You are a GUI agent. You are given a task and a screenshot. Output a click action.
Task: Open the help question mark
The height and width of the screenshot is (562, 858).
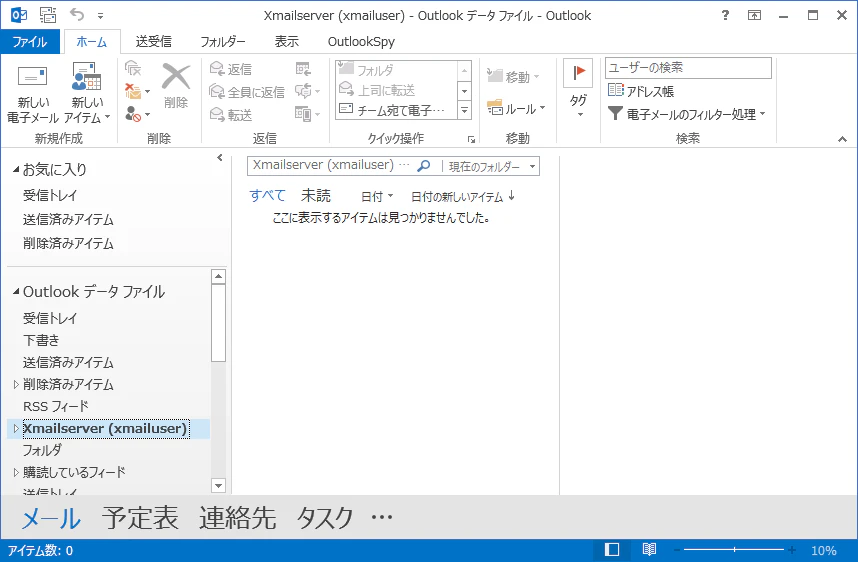726,15
